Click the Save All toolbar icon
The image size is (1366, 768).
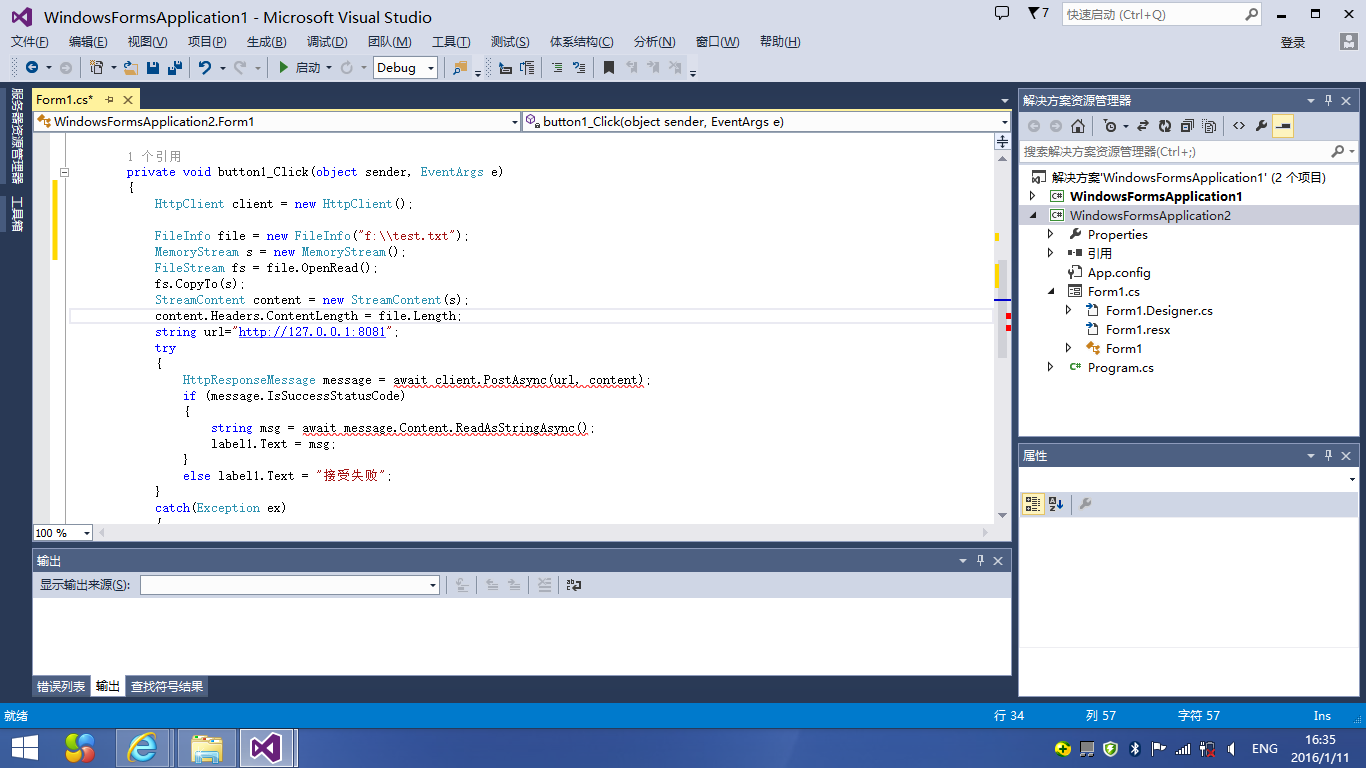[x=174, y=68]
